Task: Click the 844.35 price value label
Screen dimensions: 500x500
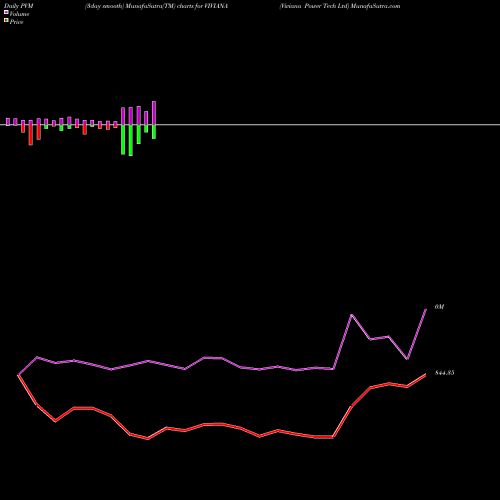Action: 445,373
